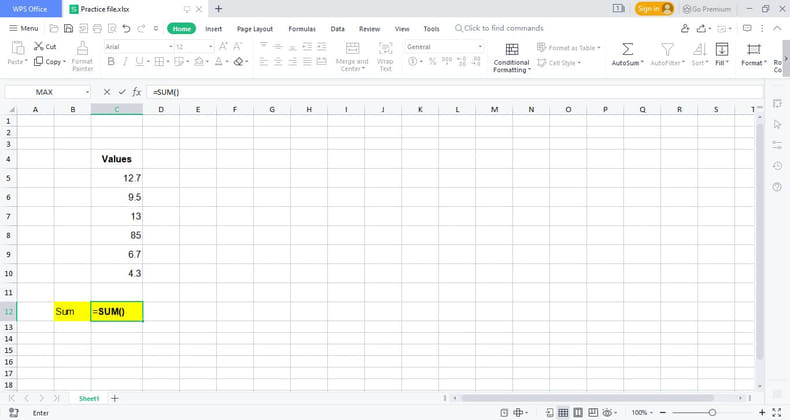Zoom out with the minus button
The width and height of the screenshot is (790, 420).
coord(663,412)
